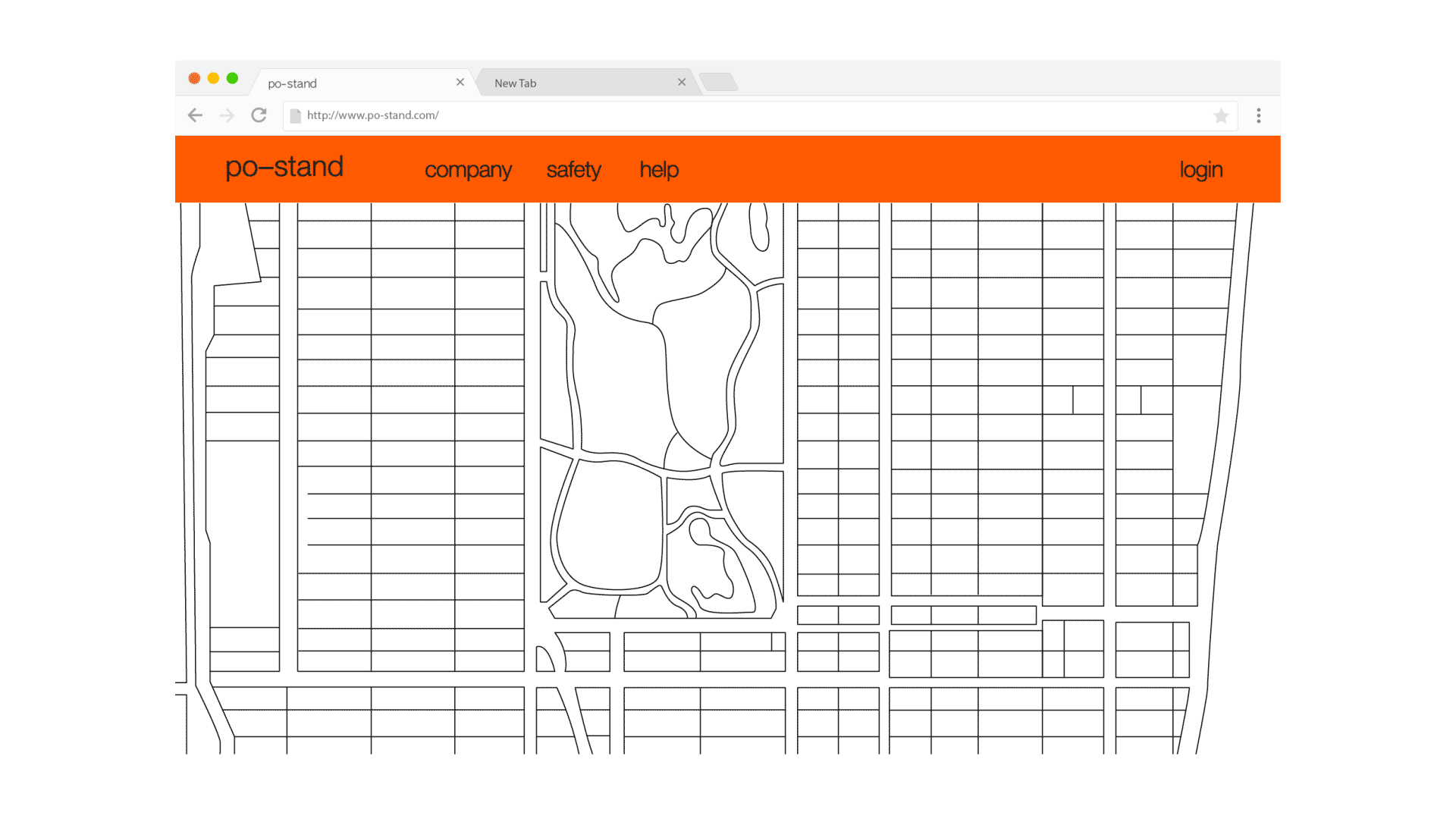This screenshot has height=819, width=1456.
Task: Click the green maximize window button
Action: 232,78
